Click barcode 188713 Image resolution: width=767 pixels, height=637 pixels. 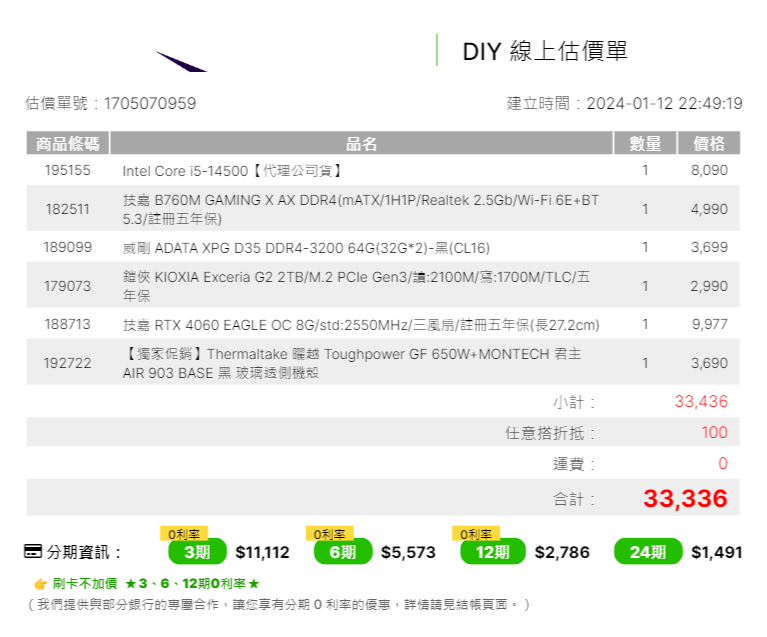(68, 324)
